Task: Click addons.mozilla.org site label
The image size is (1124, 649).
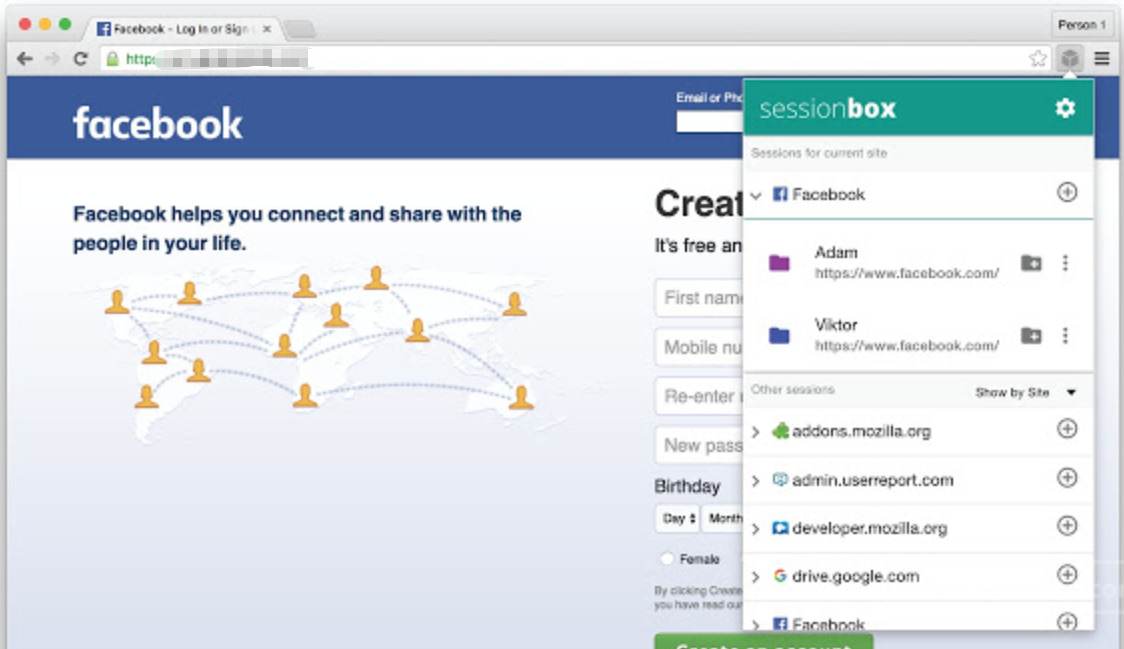Action: 861,431
